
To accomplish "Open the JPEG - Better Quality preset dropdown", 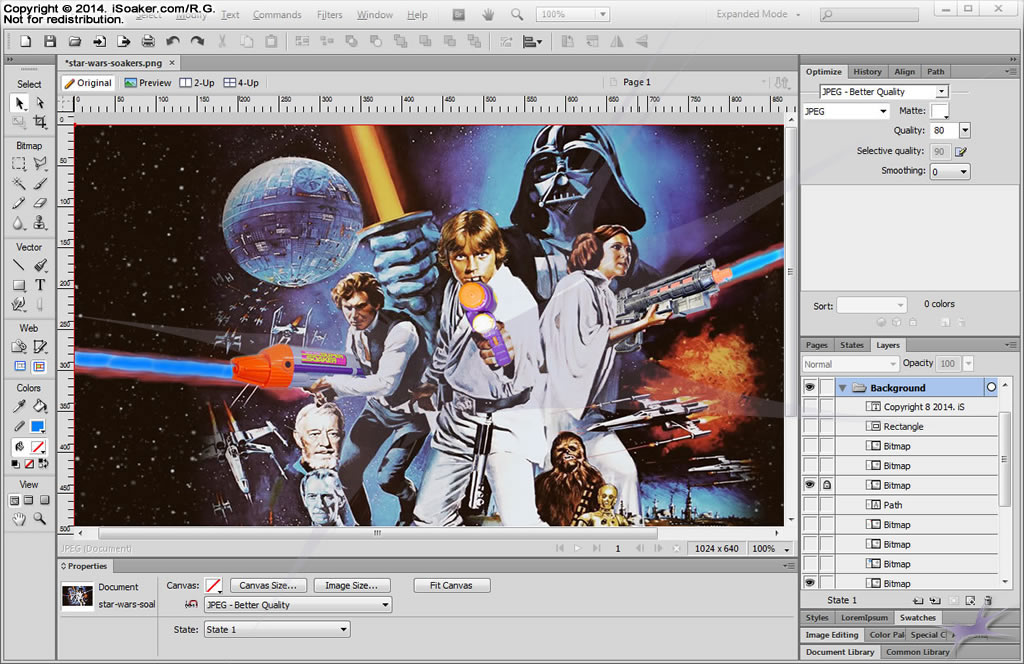I will pyautogui.click(x=941, y=91).
